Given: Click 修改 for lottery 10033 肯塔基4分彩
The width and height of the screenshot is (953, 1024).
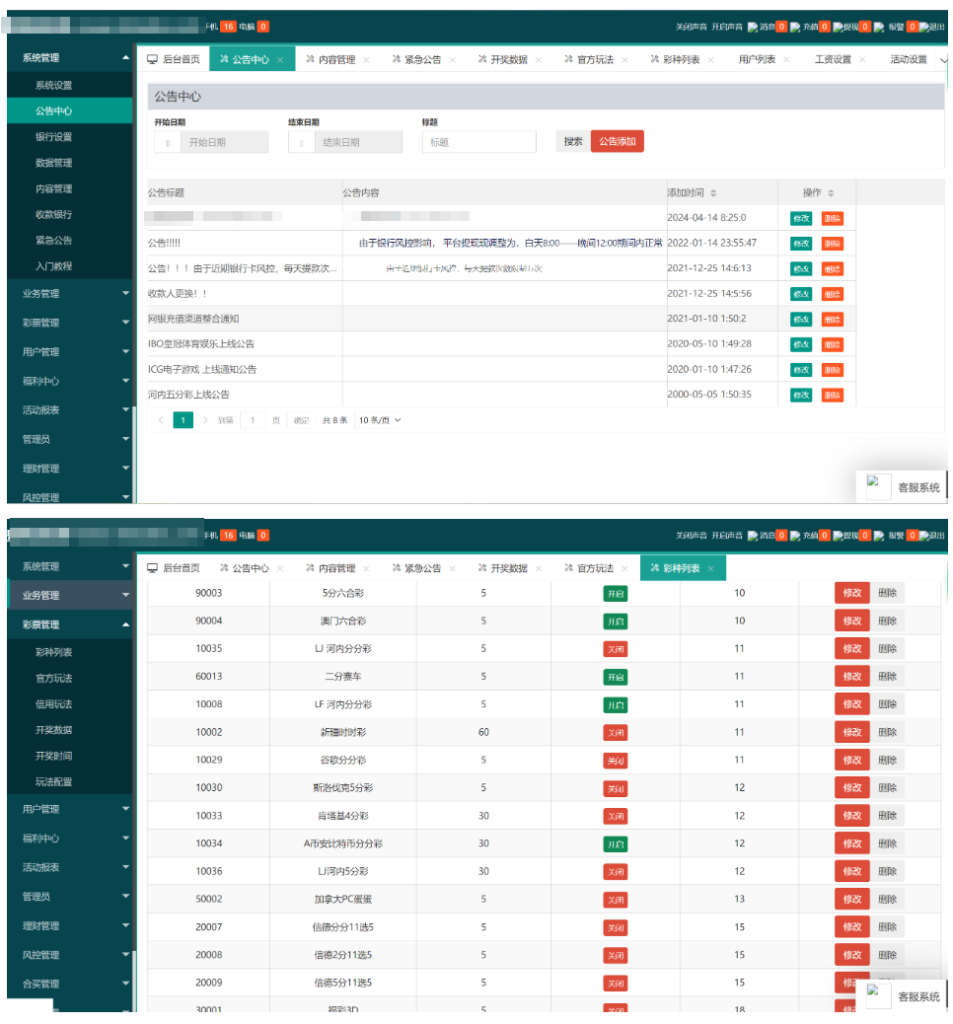Looking at the screenshot, I should click(852, 816).
